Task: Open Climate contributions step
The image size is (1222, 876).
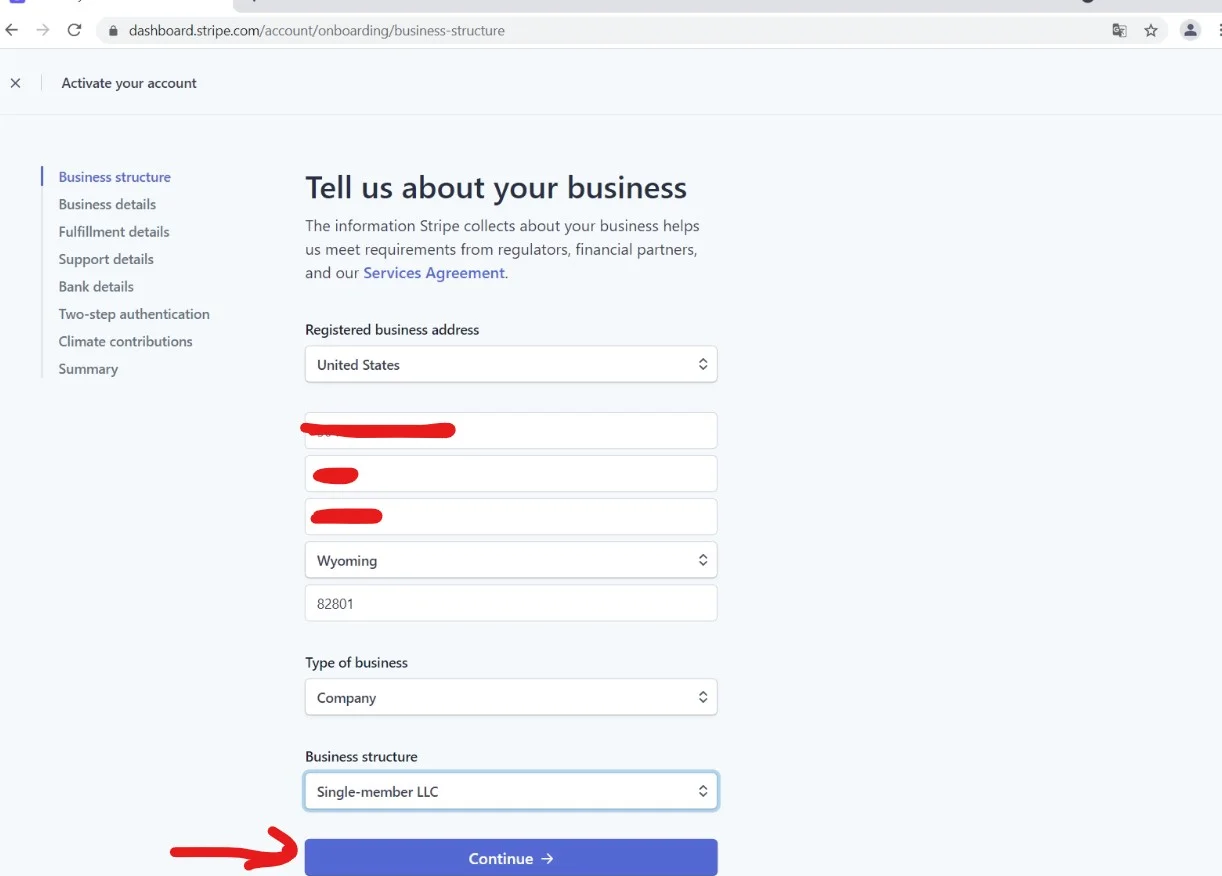Action: coord(125,341)
